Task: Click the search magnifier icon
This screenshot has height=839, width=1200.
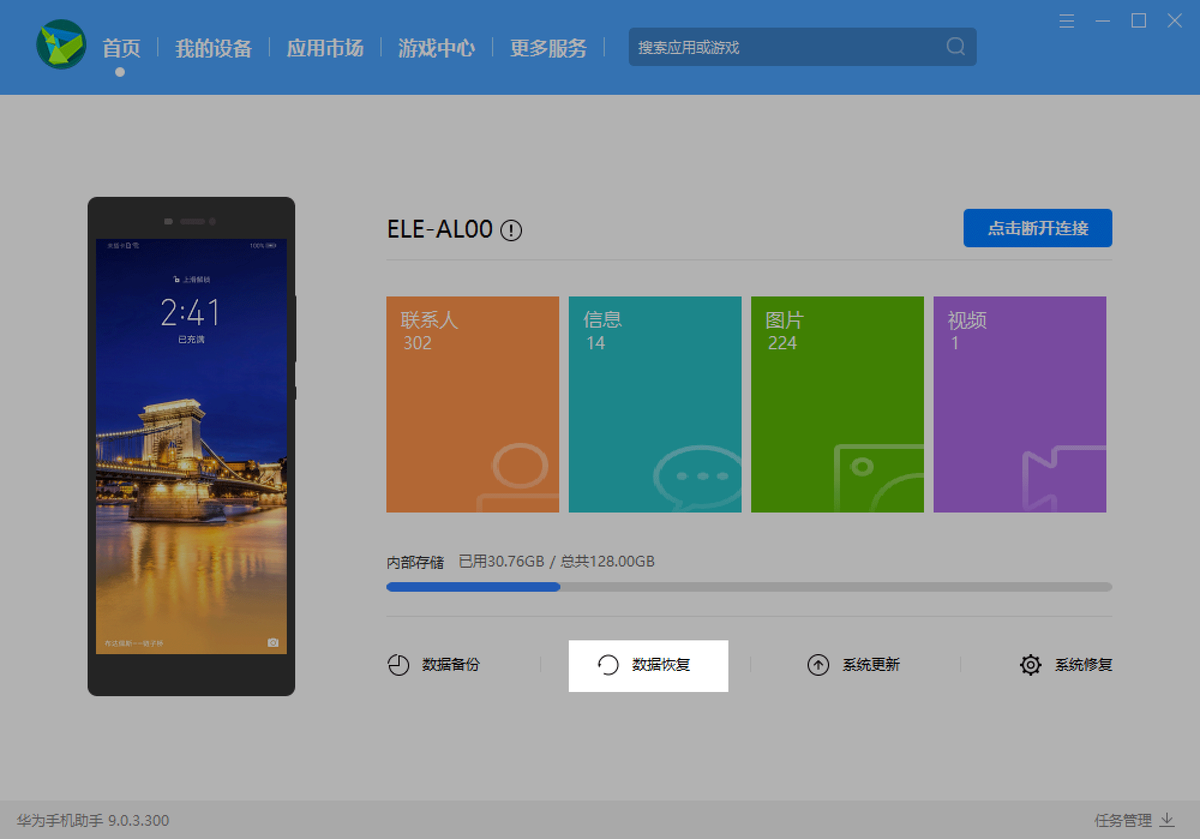Action: point(955,47)
